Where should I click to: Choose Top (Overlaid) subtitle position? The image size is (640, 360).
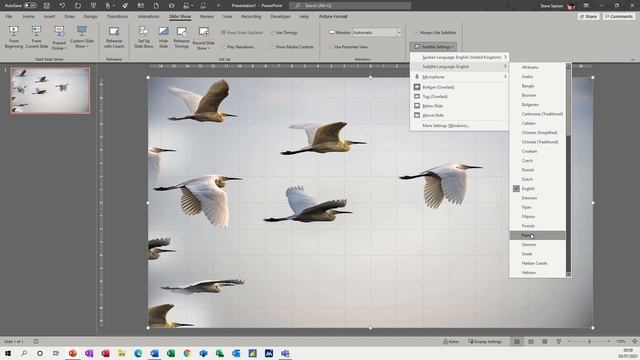[x=460, y=96]
